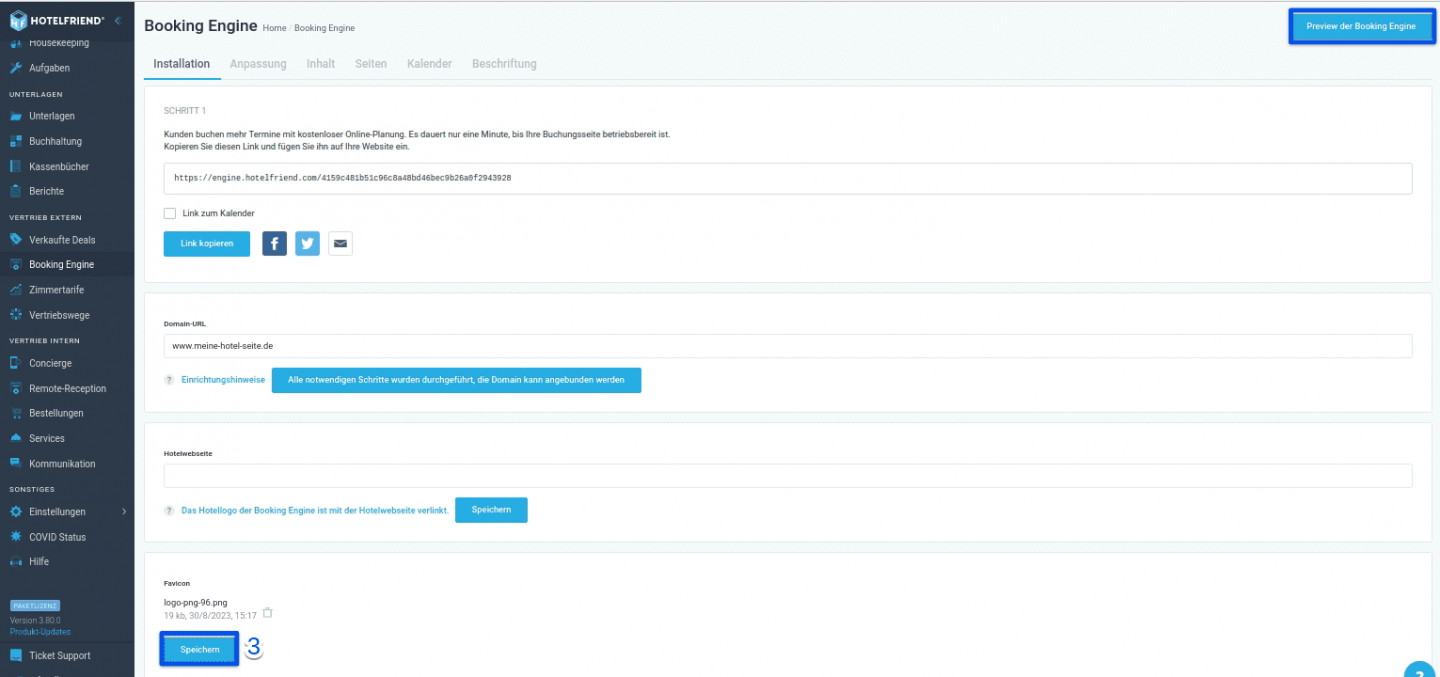Click help icon beside Hotellogo hint
The height and width of the screenshot is (677, 1440).
point(169,510)
